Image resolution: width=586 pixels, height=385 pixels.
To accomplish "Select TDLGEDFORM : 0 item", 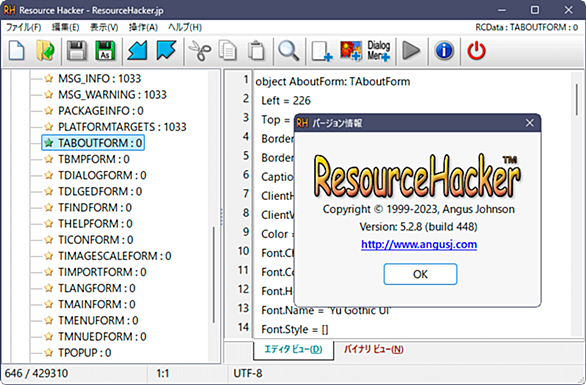I will coord(100,191).
